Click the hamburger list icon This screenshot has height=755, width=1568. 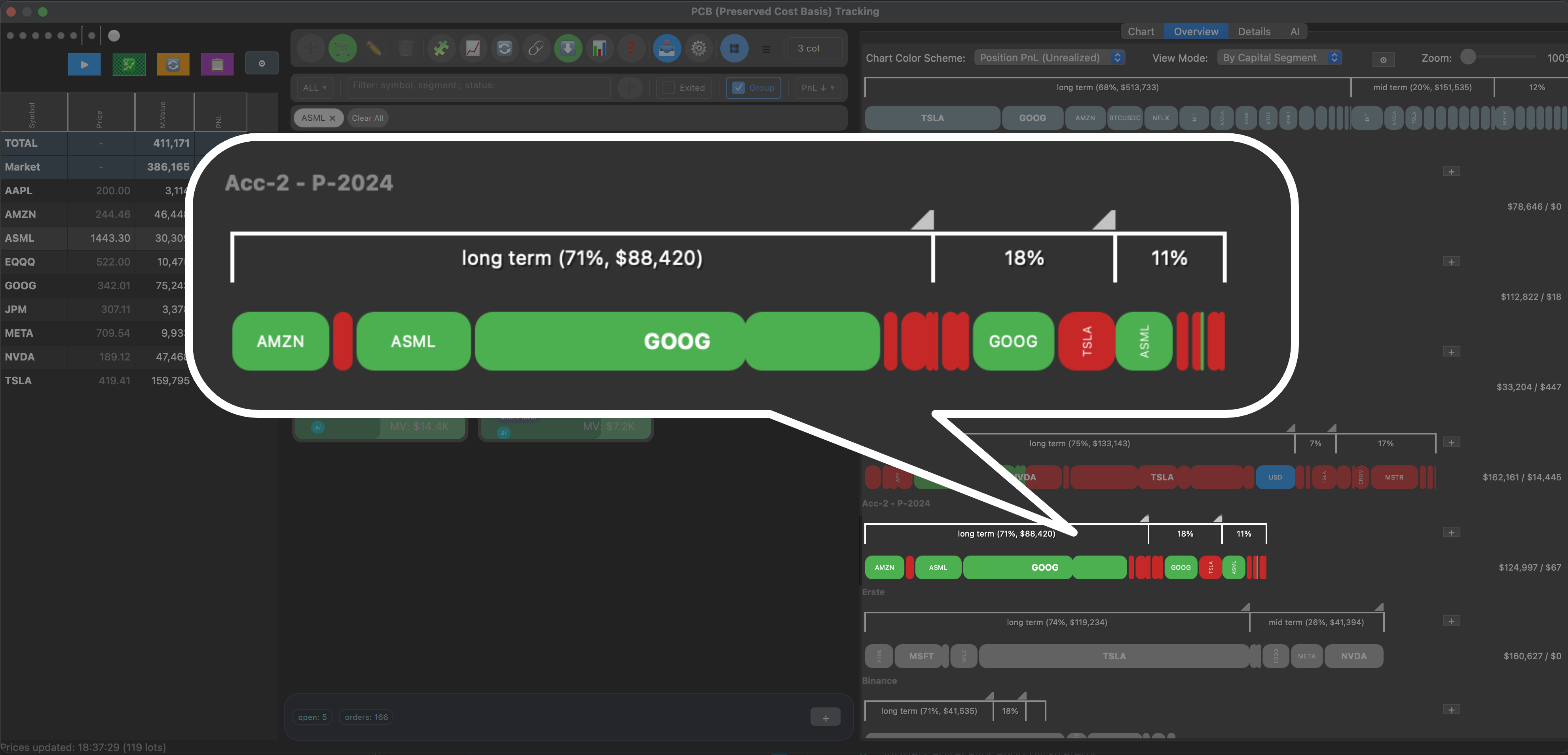[x=766, y=49]
